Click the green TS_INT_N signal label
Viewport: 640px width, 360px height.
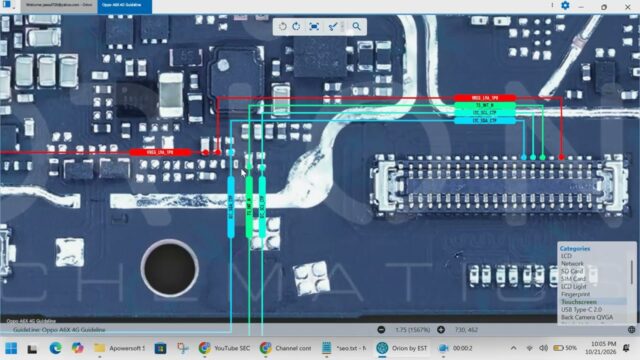click(485, 105)
